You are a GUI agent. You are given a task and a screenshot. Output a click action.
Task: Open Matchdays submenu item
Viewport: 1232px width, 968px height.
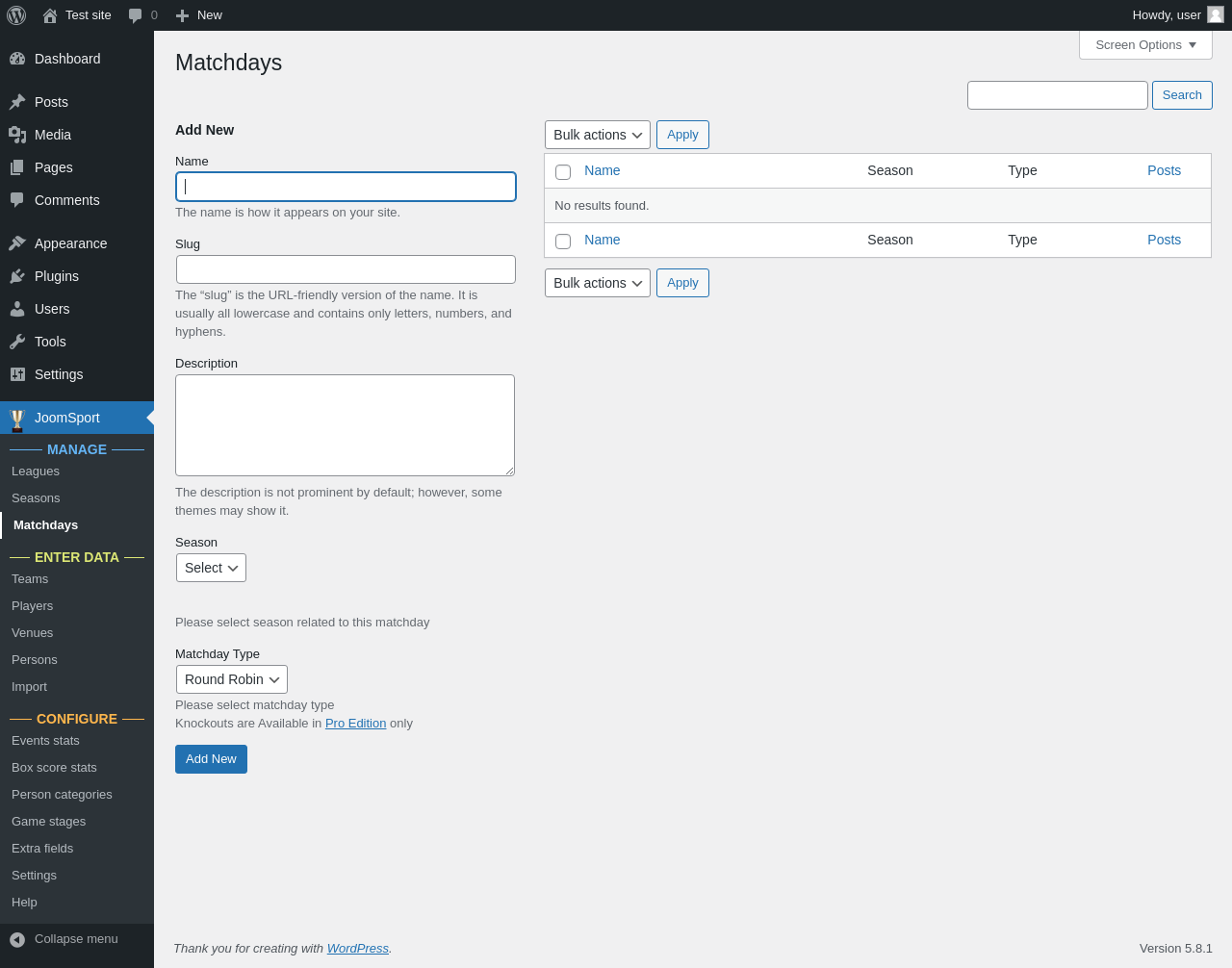click(45, 525)
